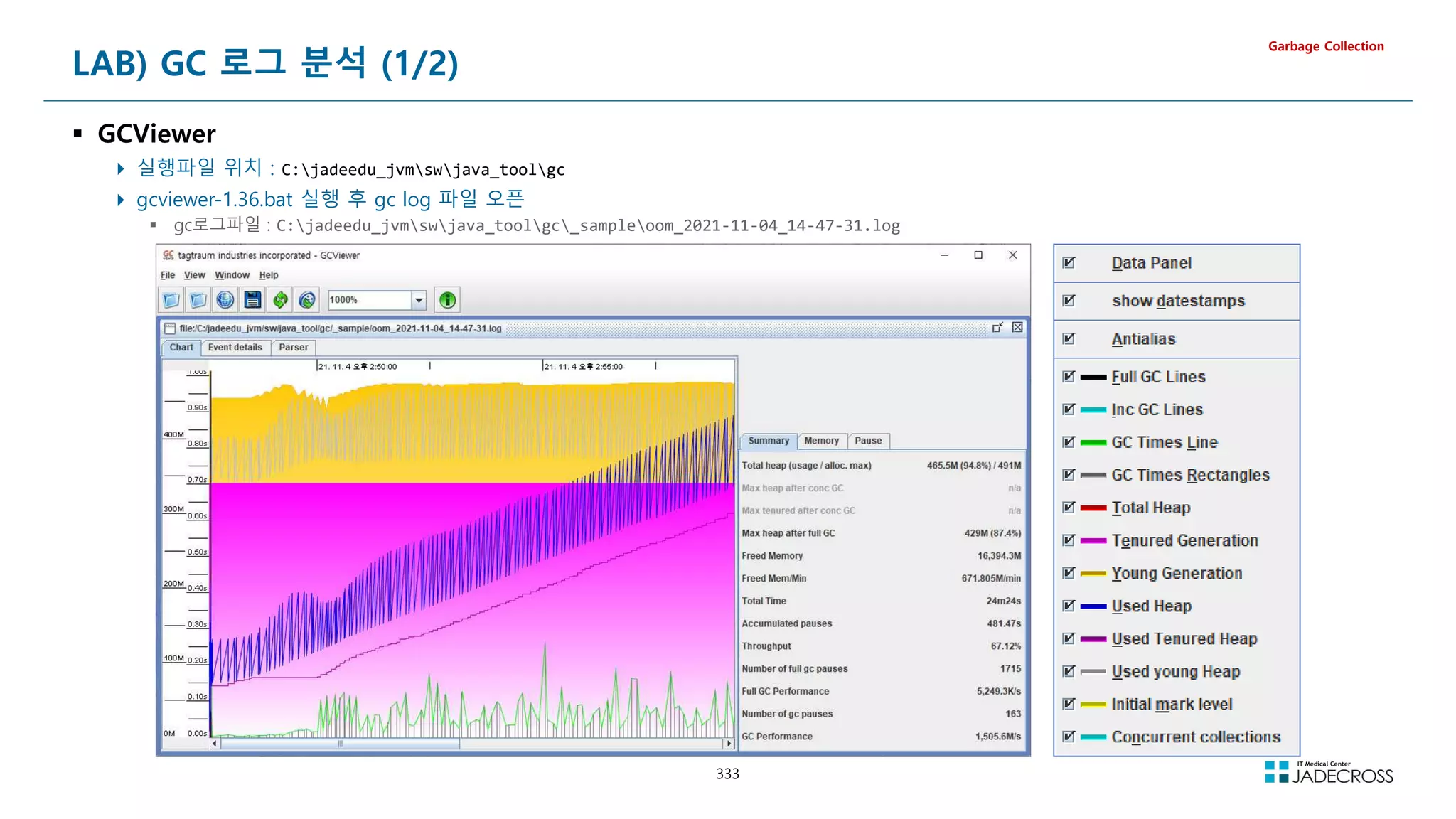Viewport: 1456px width, 819px height.
Task: Toggle the Tenured Generation checkbox
Action: [1069, 540]
